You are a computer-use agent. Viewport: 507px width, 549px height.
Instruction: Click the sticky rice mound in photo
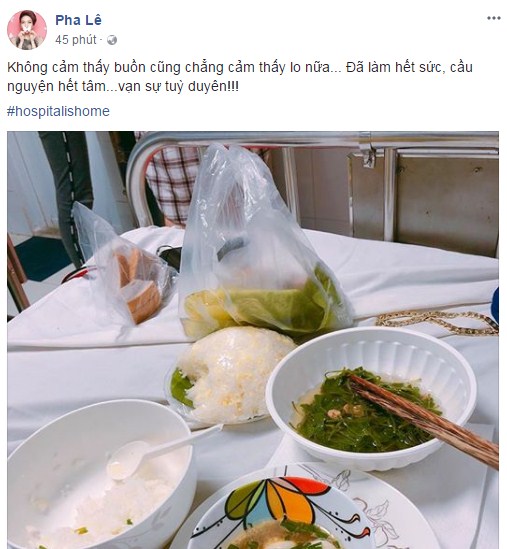point(231,373)
